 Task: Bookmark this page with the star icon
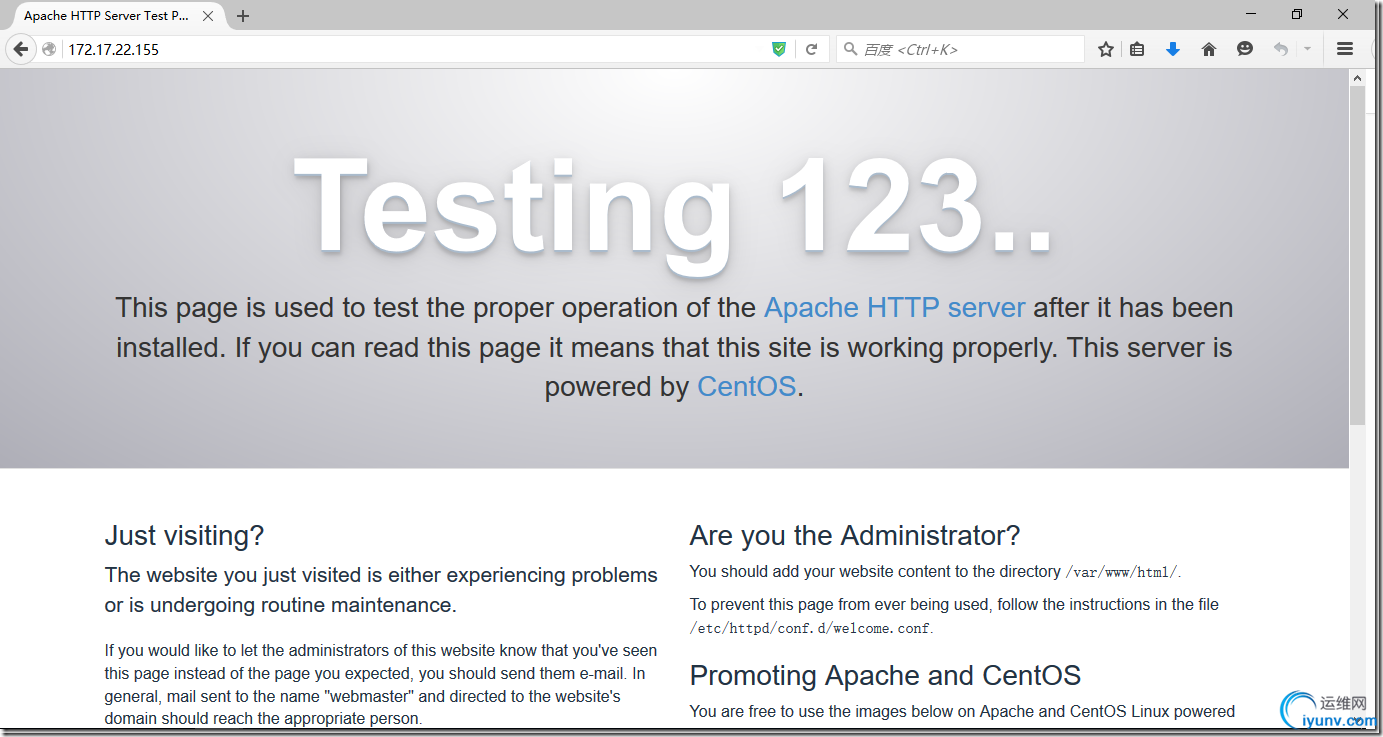(1105, 49)
